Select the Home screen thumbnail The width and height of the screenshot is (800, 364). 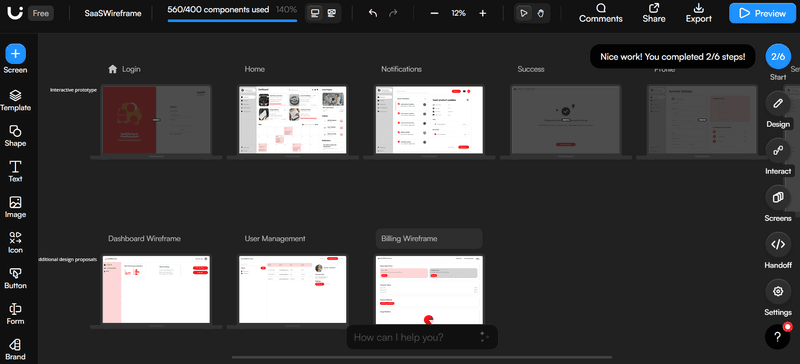tap(292, 120)
